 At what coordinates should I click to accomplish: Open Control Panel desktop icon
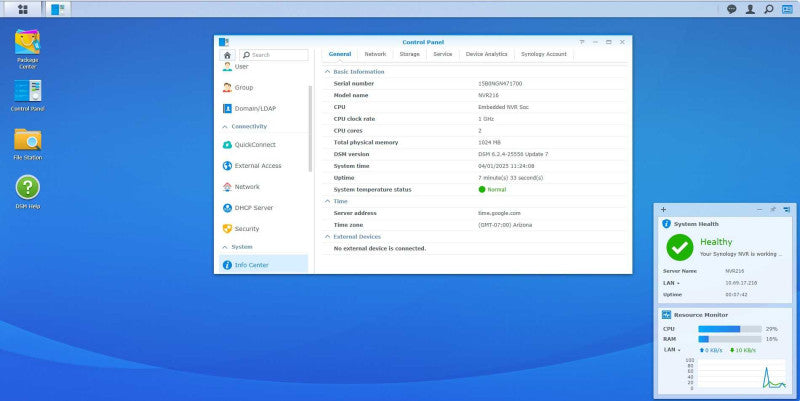(x=28, y=95)
